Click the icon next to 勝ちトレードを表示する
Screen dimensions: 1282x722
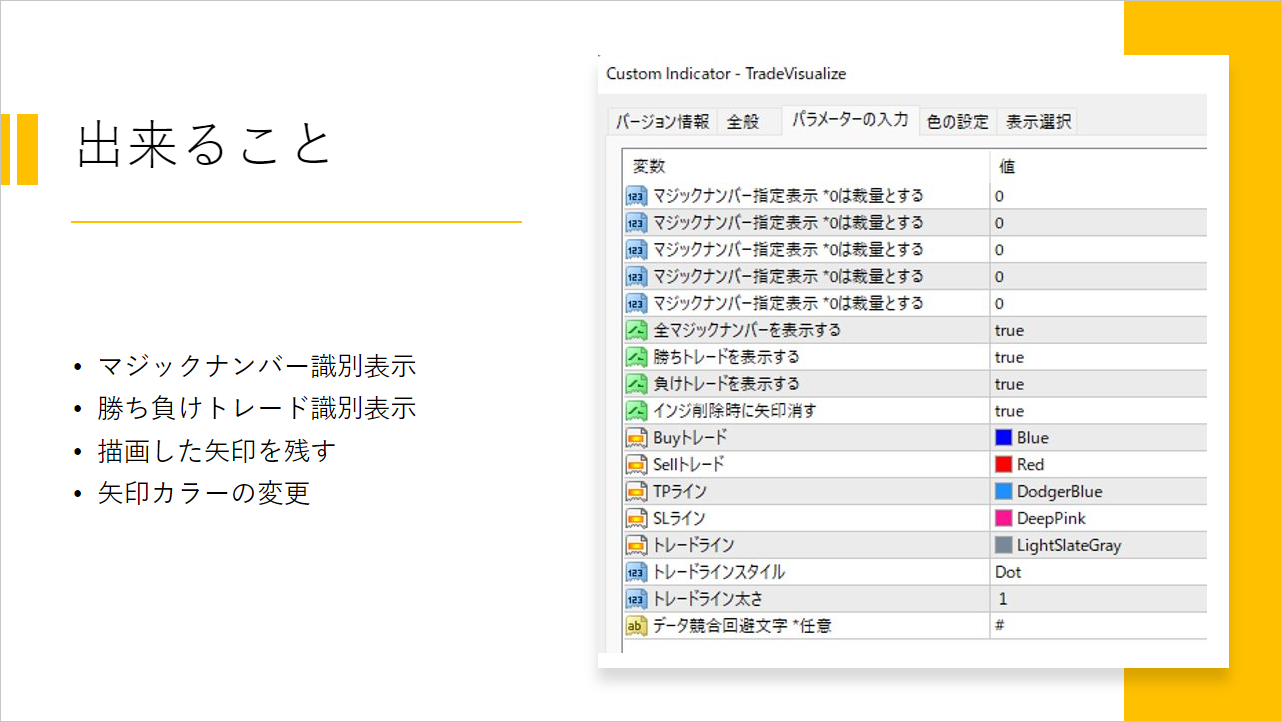click(x=636, y=357)
